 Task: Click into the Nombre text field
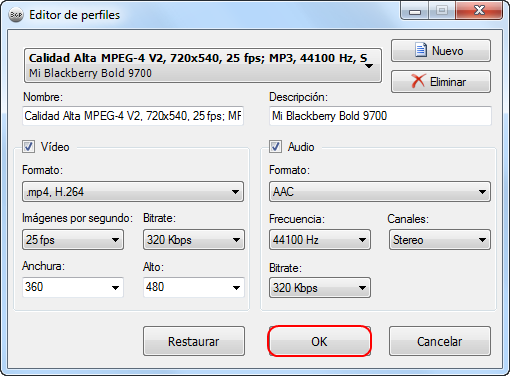click(x=133, y=116)
